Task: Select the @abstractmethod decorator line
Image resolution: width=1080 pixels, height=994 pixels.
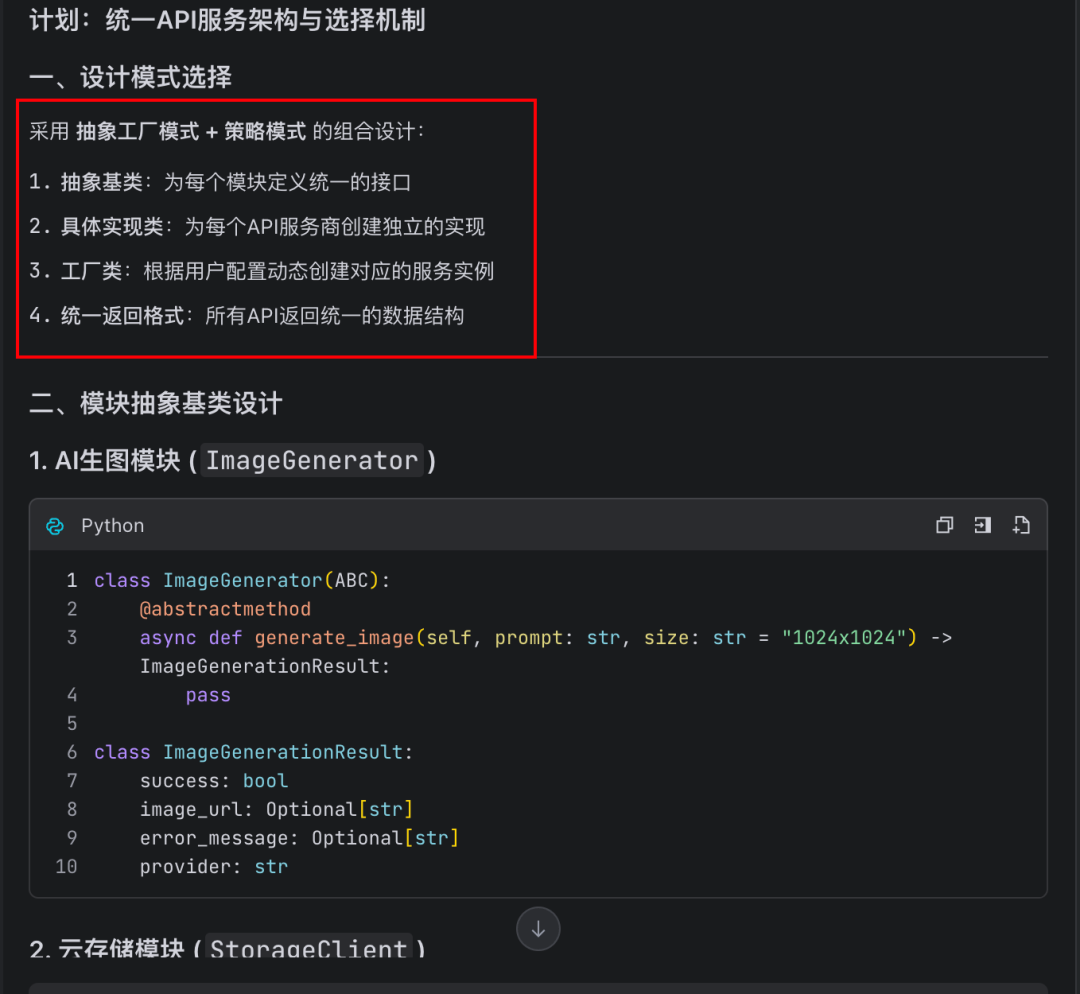Action: 225,608
